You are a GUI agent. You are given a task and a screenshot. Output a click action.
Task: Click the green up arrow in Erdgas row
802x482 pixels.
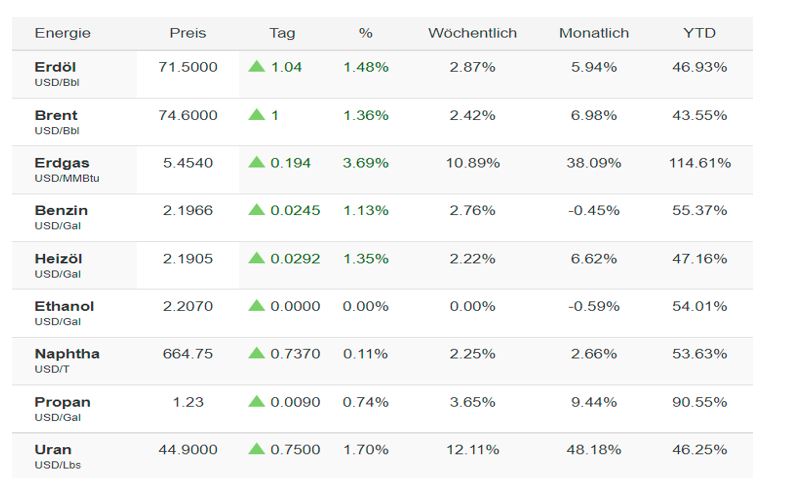click(x=257, y=162)
